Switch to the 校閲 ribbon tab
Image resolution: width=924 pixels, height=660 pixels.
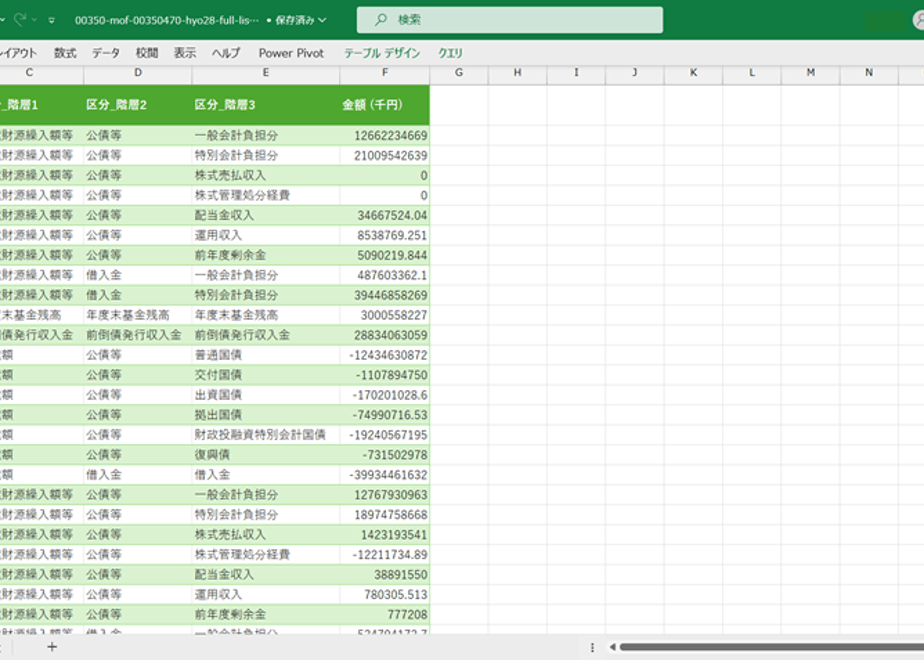pos(147,53)
